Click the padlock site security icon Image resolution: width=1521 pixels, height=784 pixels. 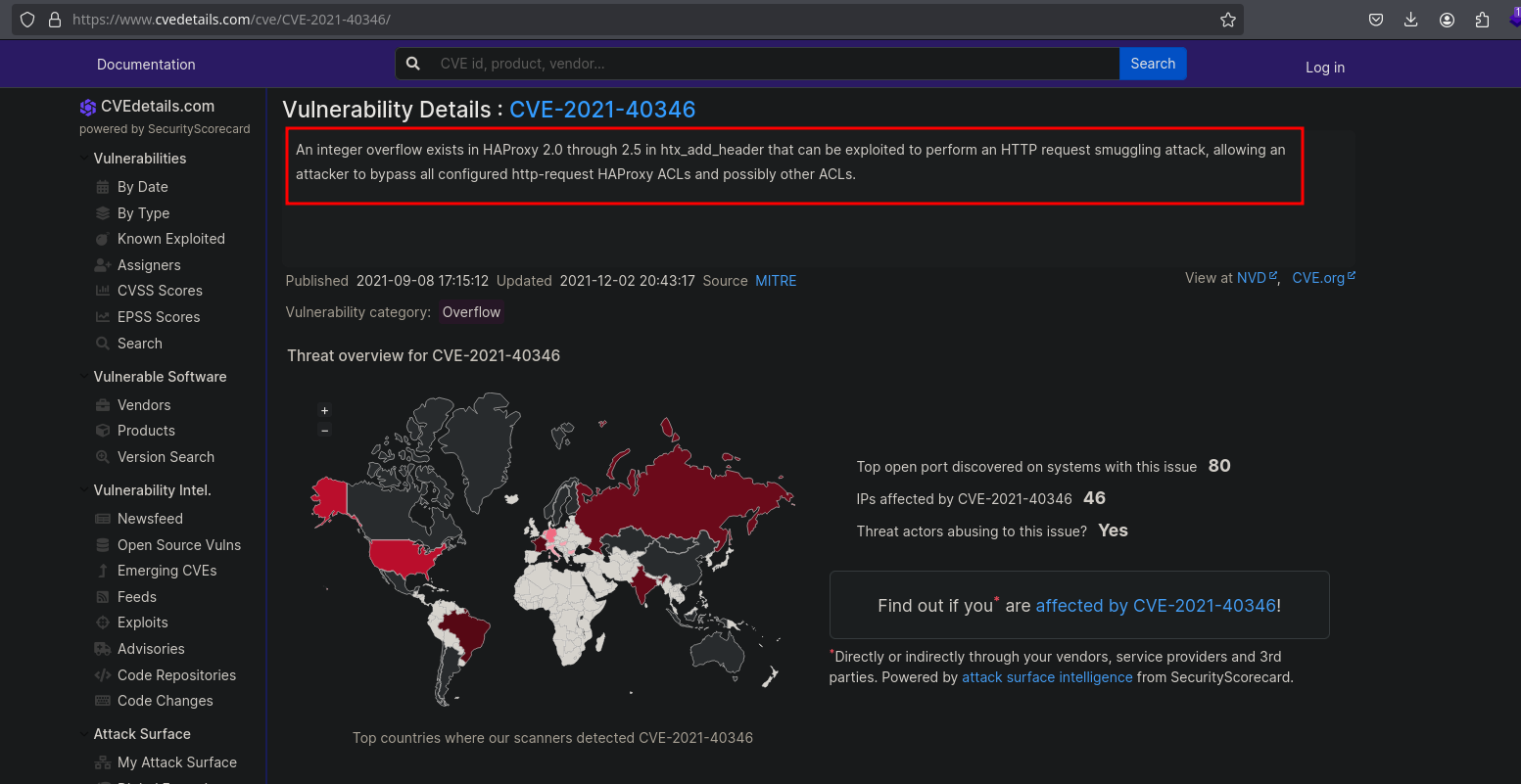[54, 20]
